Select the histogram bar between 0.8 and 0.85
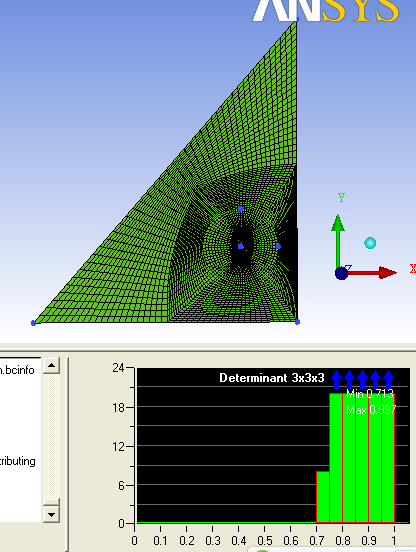The width and height of the screenshot is (416, 552). pos(349,458)
